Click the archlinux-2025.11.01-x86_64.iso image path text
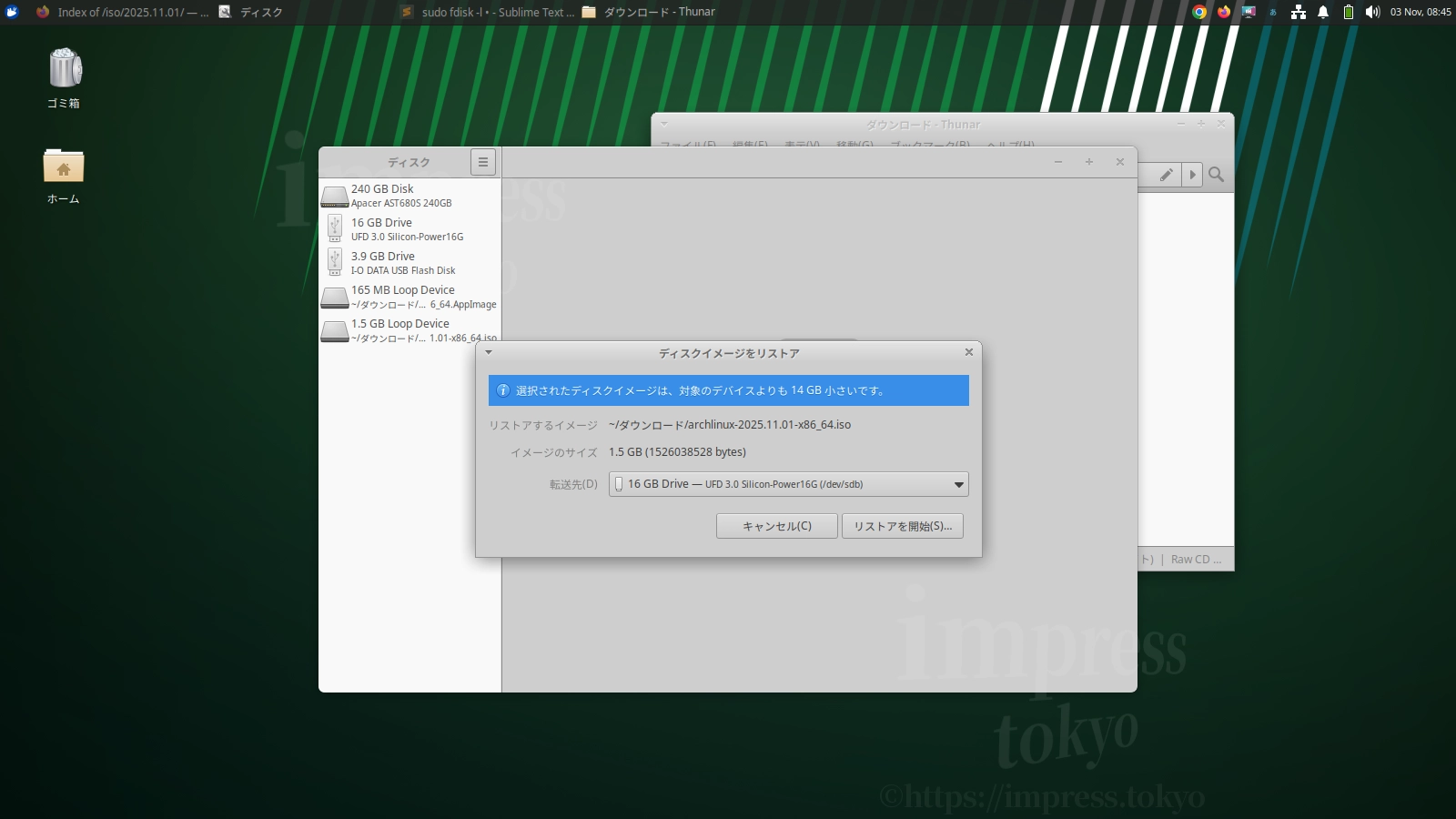 click(730, 425)
